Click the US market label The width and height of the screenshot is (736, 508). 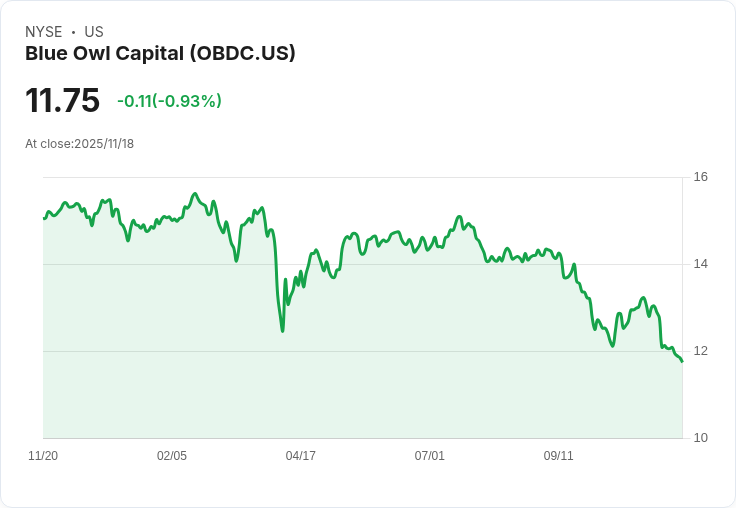(94, 32)
